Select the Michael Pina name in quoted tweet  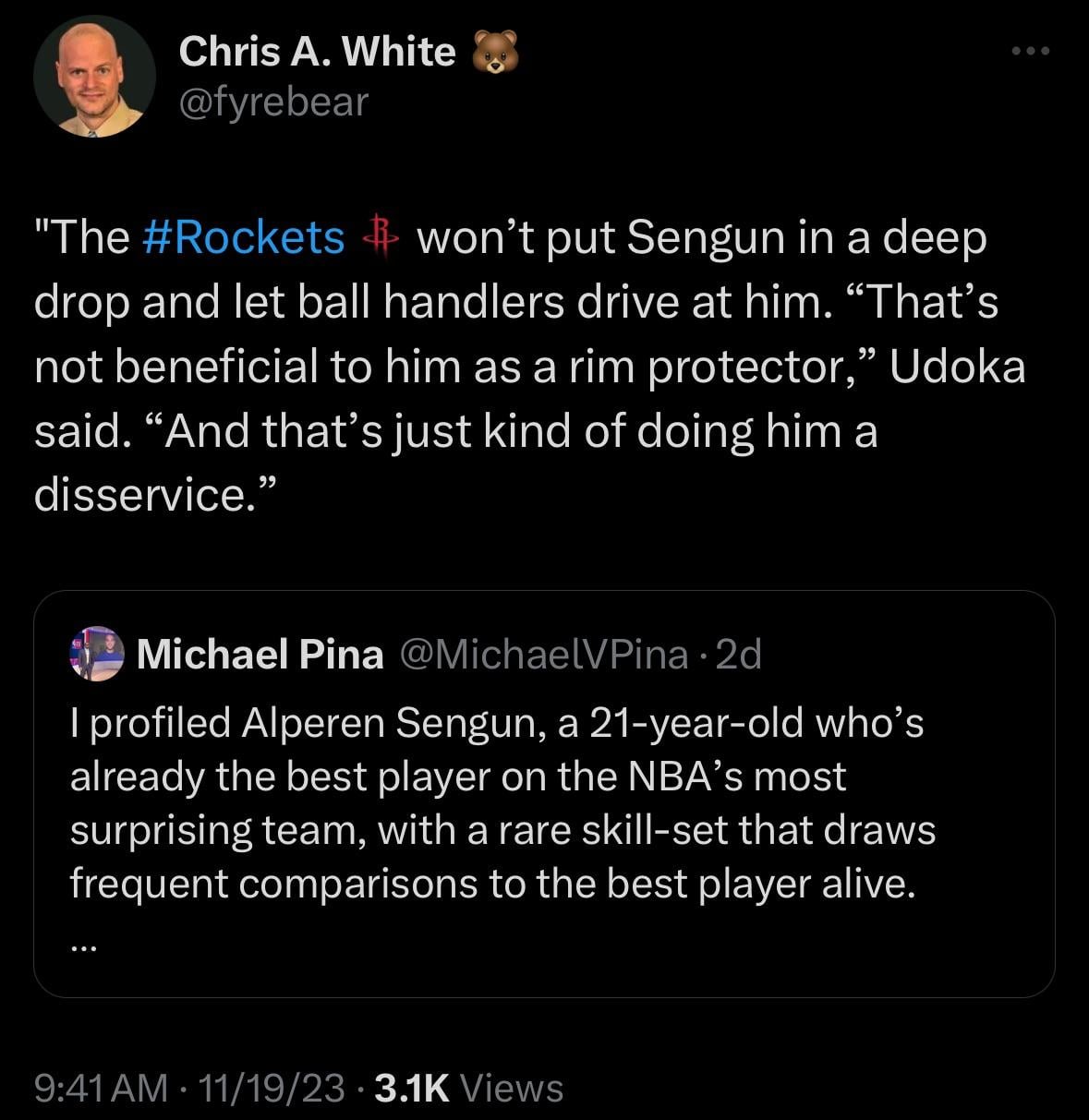coord(260,655)
